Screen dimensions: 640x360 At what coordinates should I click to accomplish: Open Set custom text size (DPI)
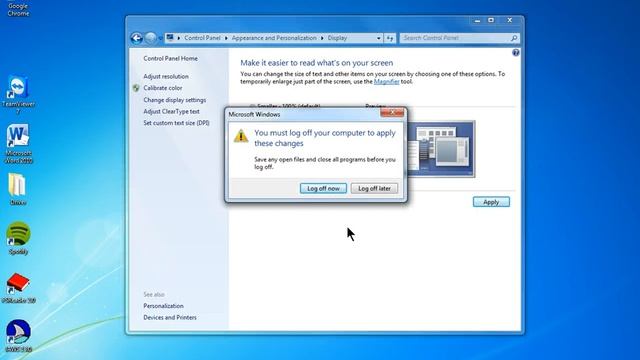point(176,123)
